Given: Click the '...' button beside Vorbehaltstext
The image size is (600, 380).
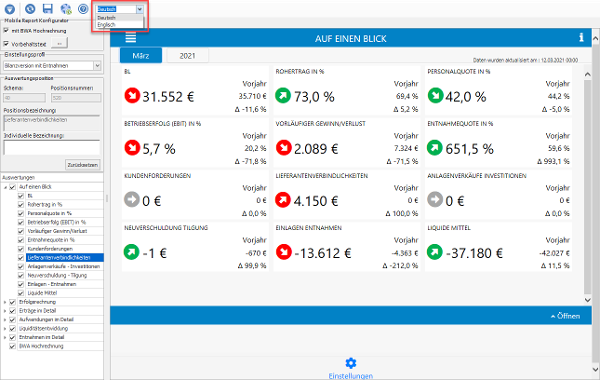Looking at the screenshot, I should click(59, 44).
